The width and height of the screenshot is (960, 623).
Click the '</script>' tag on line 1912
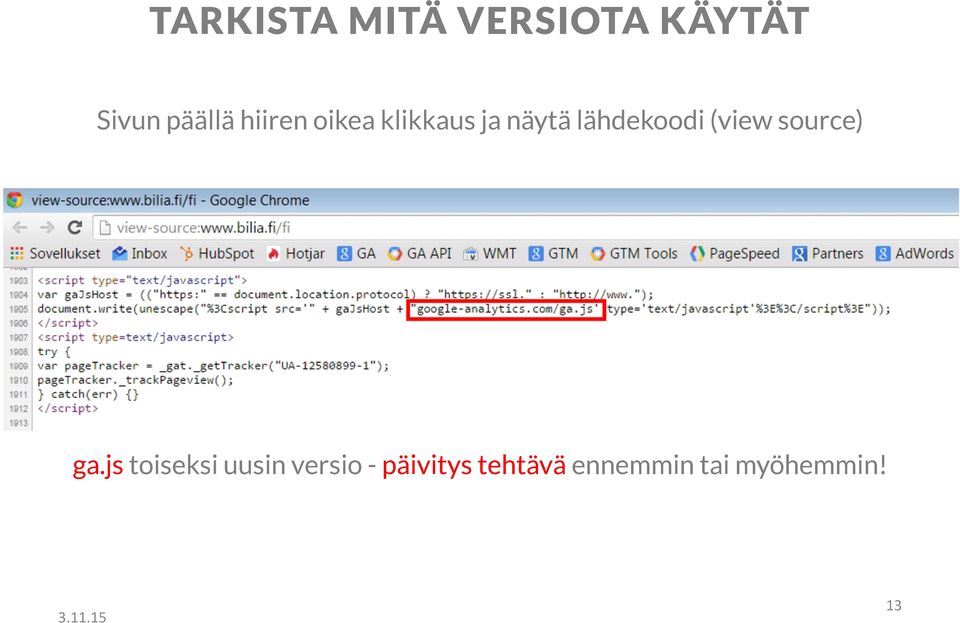point(67,409)
